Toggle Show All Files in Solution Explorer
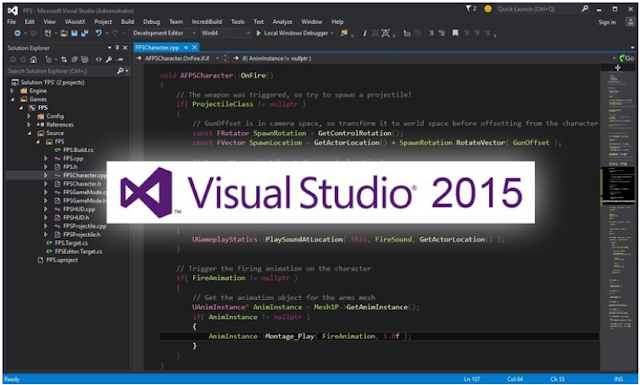The width and height of the screenshot is (640, 385). point(84,60)
